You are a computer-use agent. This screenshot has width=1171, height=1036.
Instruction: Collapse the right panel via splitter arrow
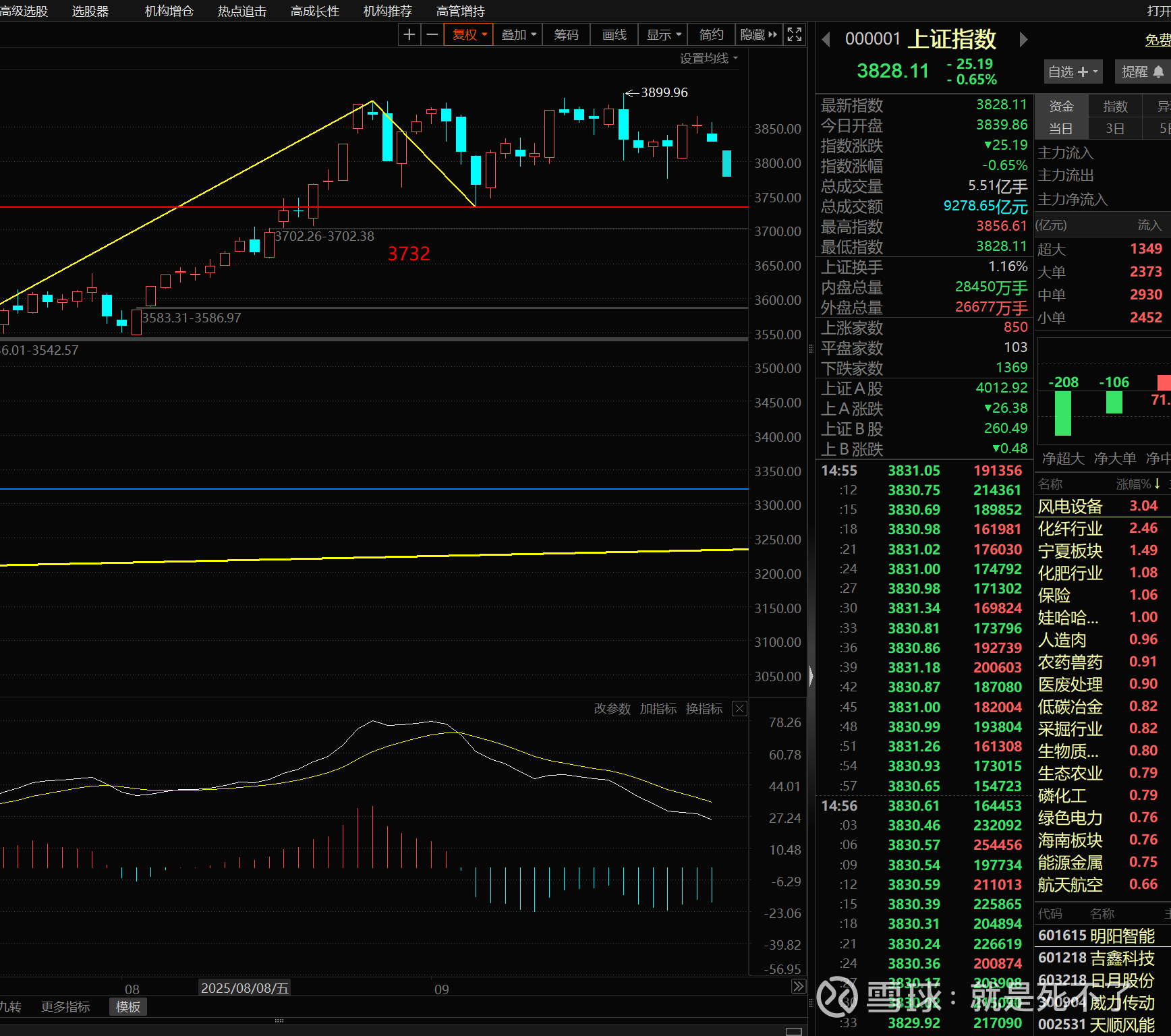pyautogui.click(x=811, y=675)
